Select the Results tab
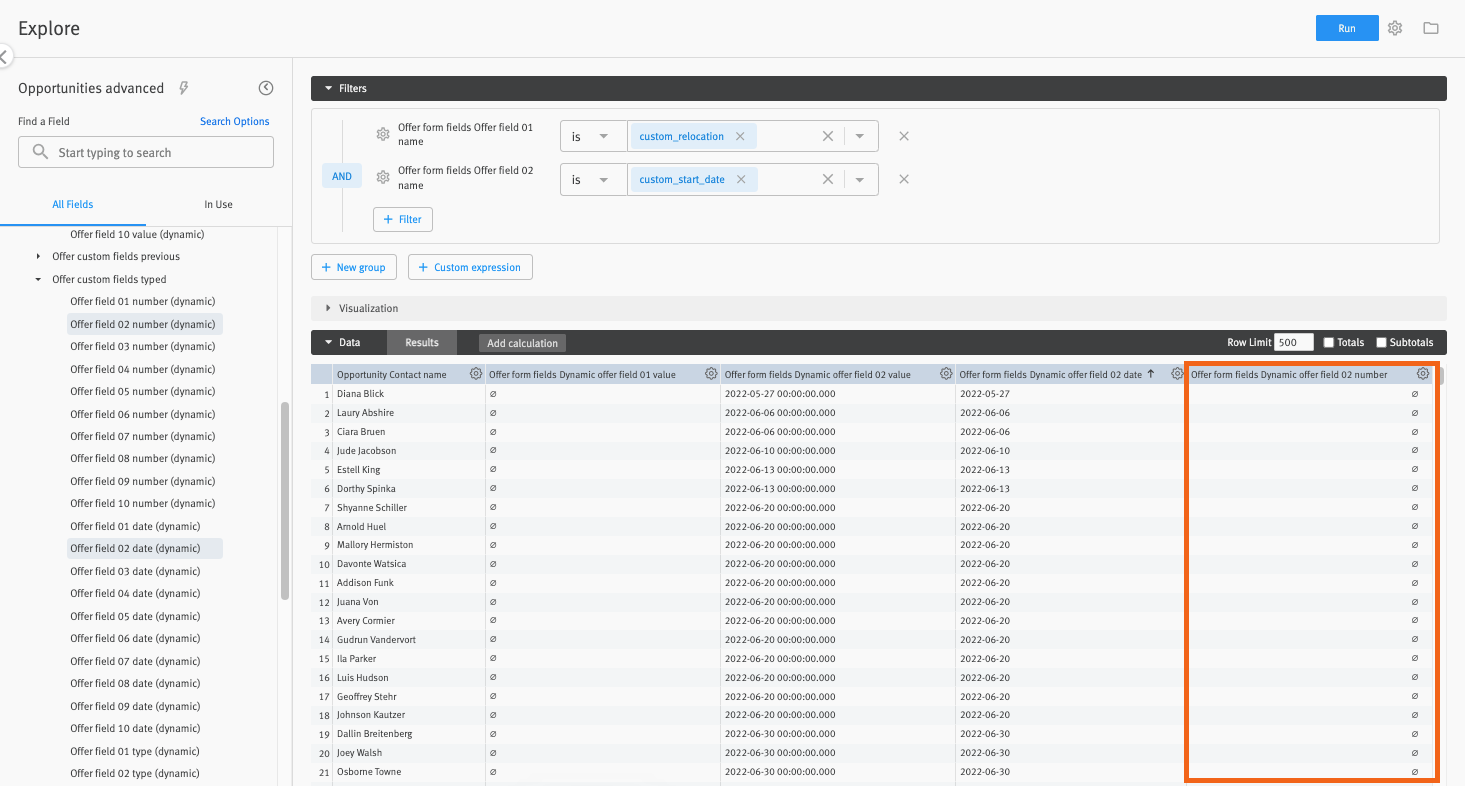The height and width of the screenshot is (786, 1465). click(422, 342)
